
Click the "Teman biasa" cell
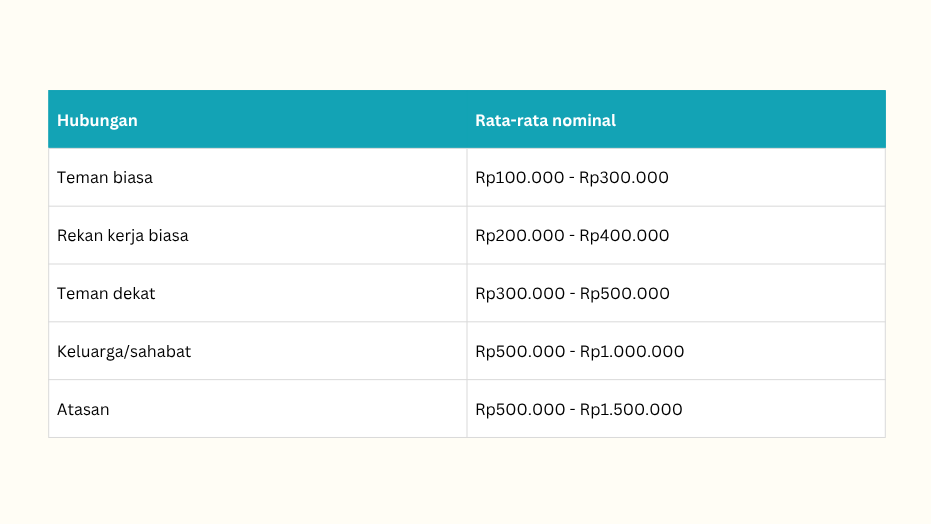point(105,178)
